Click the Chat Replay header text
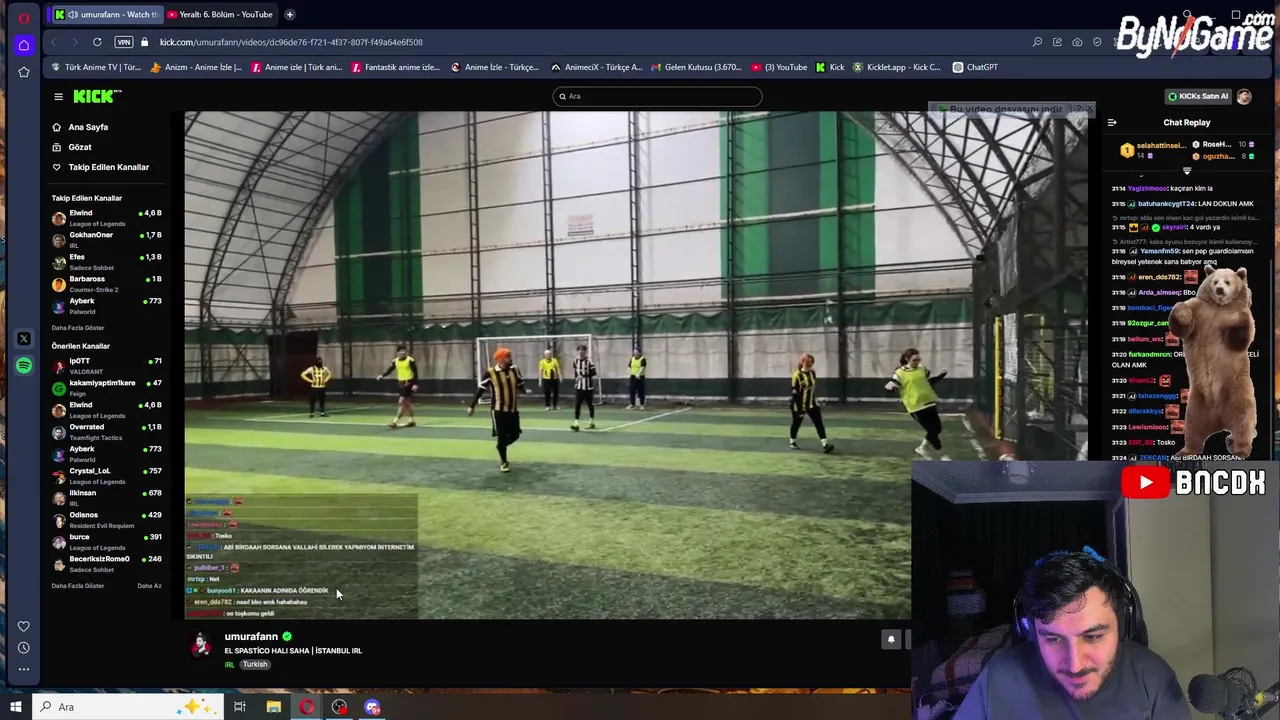 pyautogui.click(x=1187, y=122)
